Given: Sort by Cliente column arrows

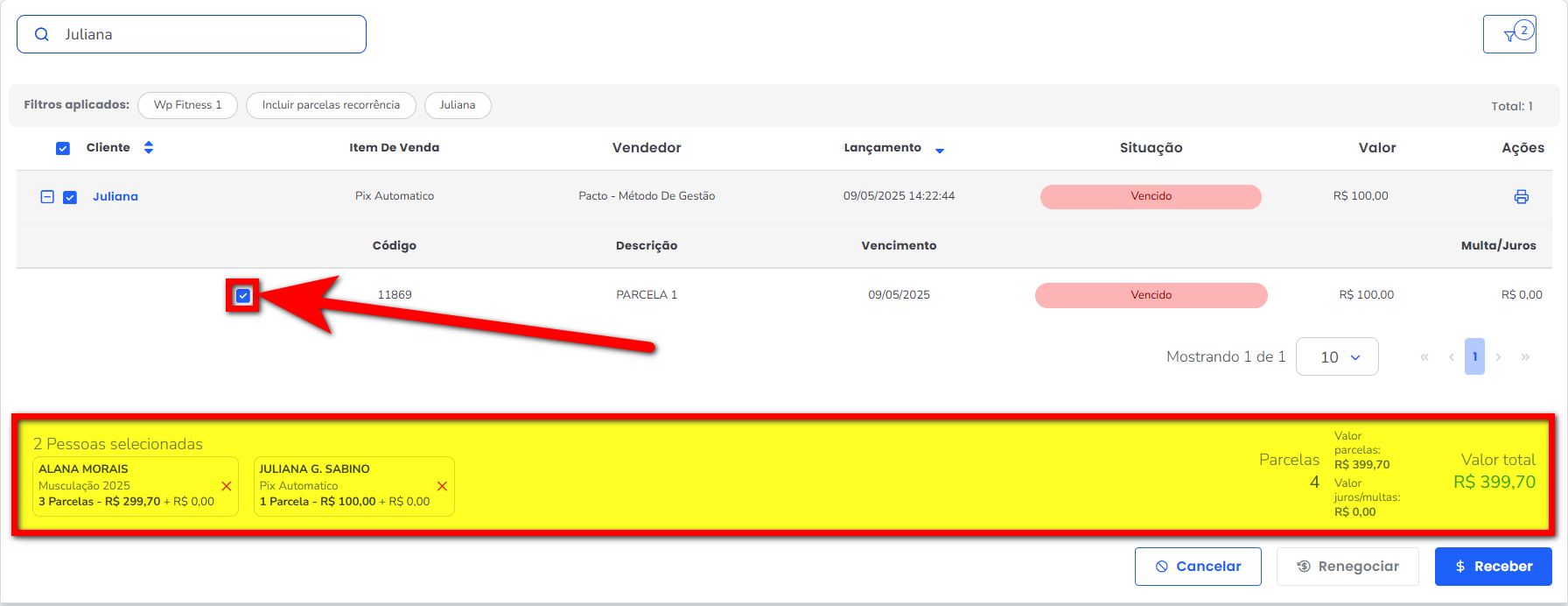Looking at the screenshot, I should [149, 148].
